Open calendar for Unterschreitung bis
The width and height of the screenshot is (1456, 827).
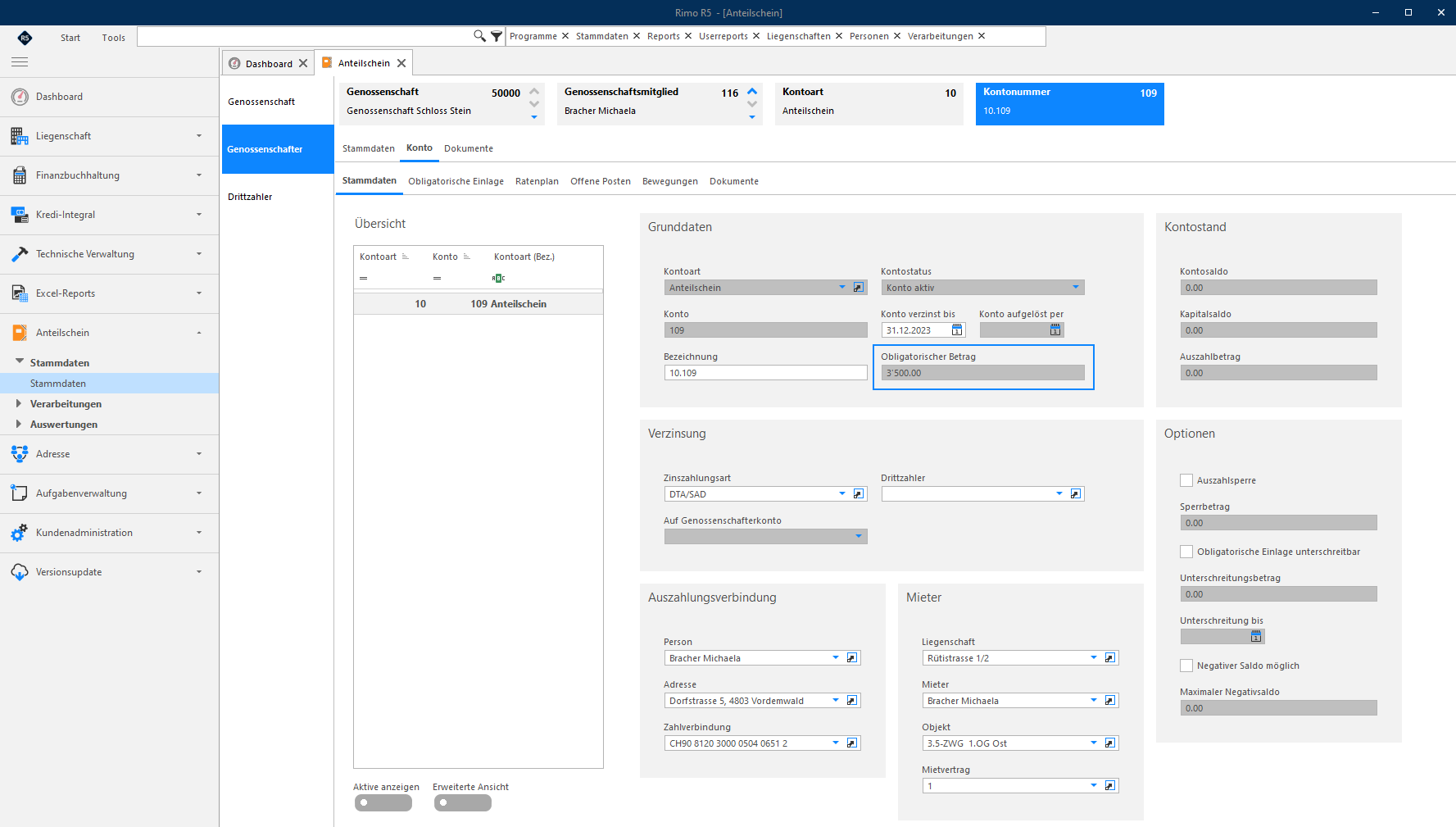tap(1256, 637)
